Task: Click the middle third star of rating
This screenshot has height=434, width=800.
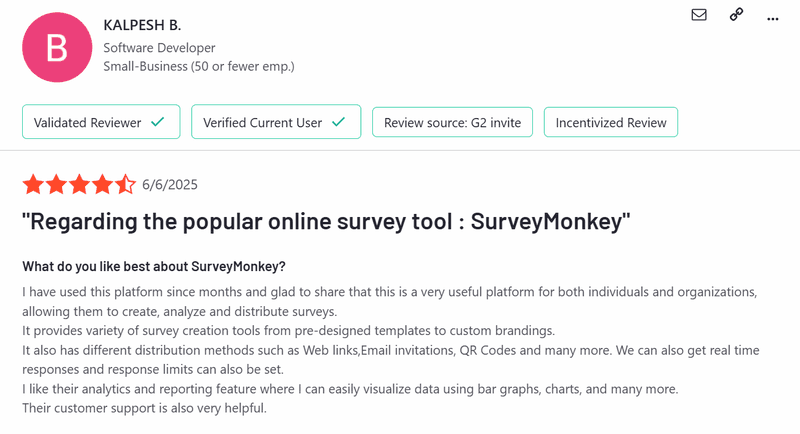Action: pyautogui.click(x=79, y=184)
